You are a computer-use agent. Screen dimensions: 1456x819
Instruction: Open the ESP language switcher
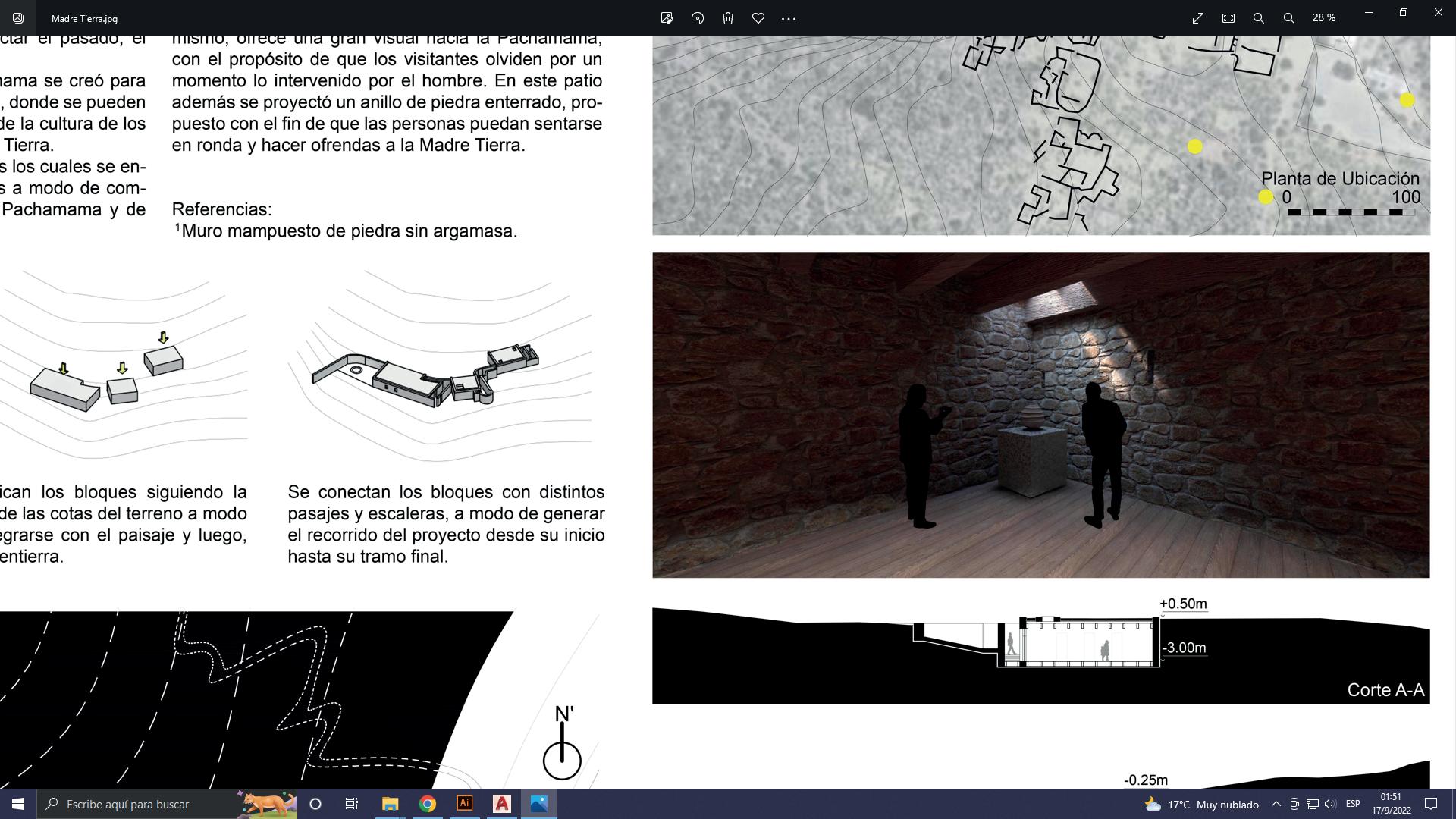(x=1353, y=804)
